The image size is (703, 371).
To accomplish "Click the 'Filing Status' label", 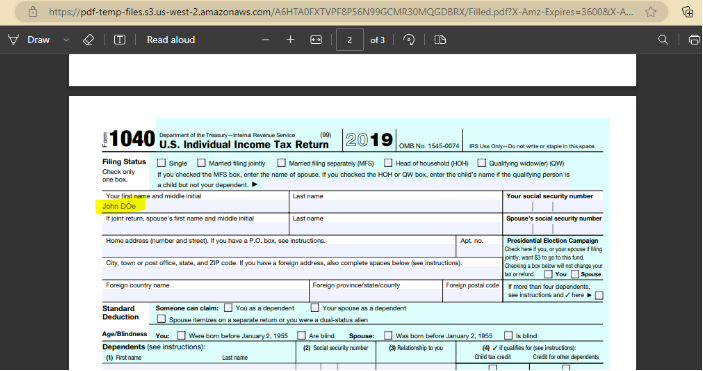I will tap(124, 161).
